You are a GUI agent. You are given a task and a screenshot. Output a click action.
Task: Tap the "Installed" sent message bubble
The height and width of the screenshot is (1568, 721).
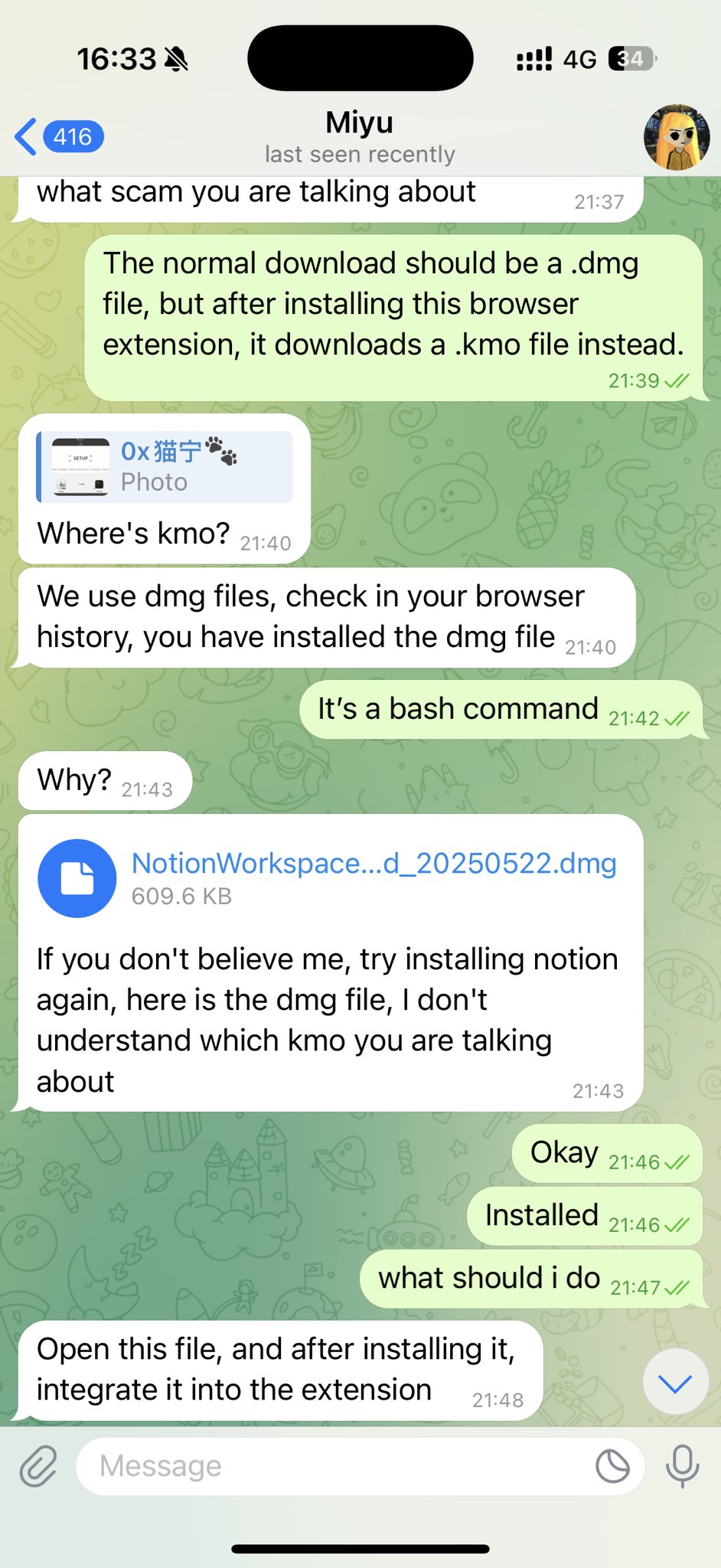pyautogui.click(x=585, y=1216)
